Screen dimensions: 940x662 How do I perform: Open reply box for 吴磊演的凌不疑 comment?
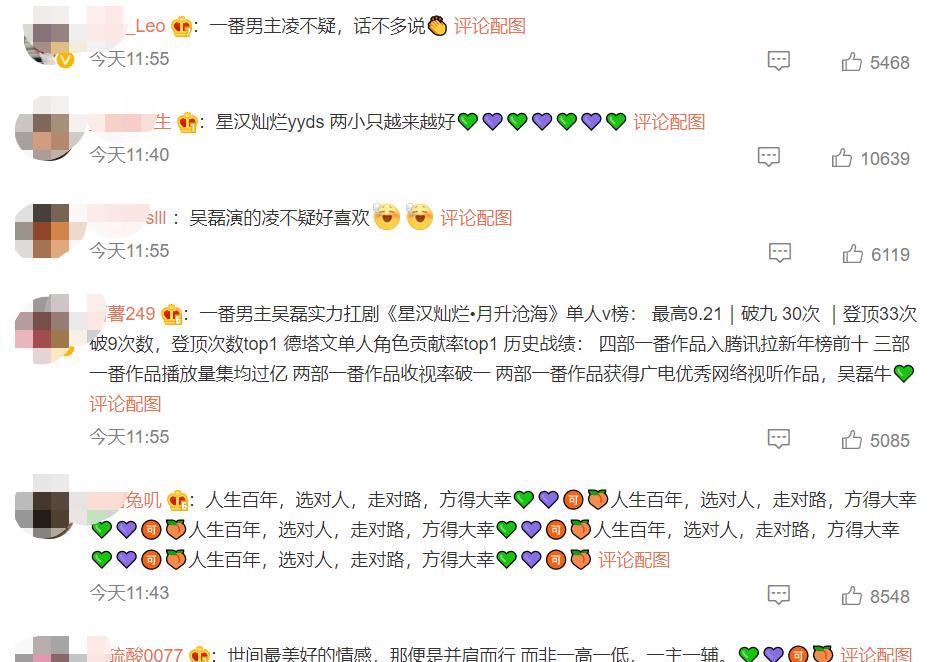coord(780,252)
